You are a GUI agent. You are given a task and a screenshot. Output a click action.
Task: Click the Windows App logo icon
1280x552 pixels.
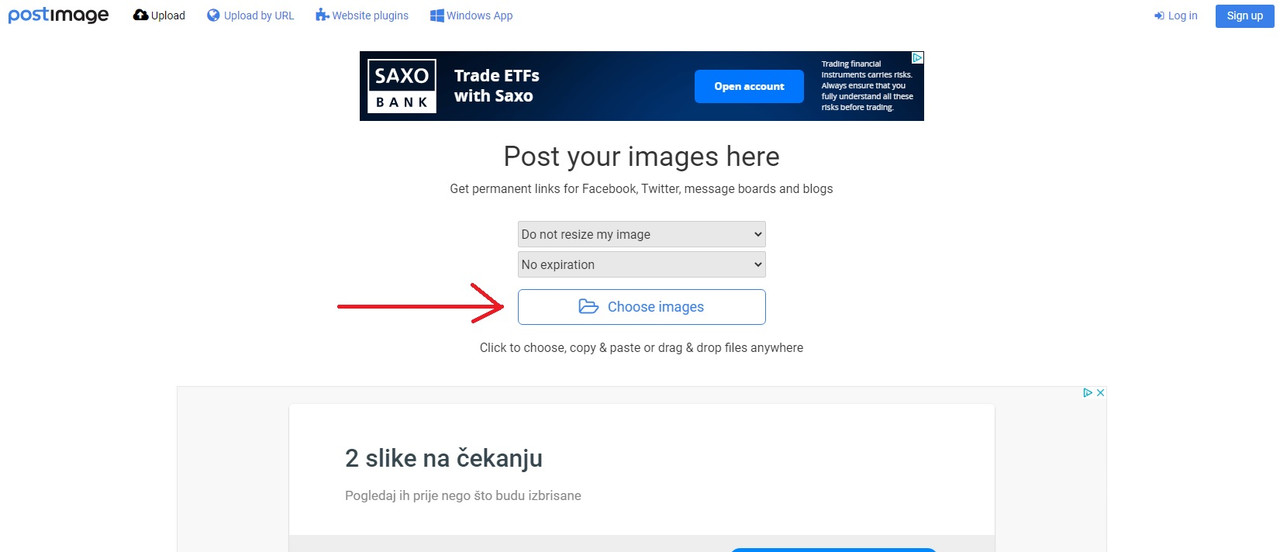(x=437, y=15)
